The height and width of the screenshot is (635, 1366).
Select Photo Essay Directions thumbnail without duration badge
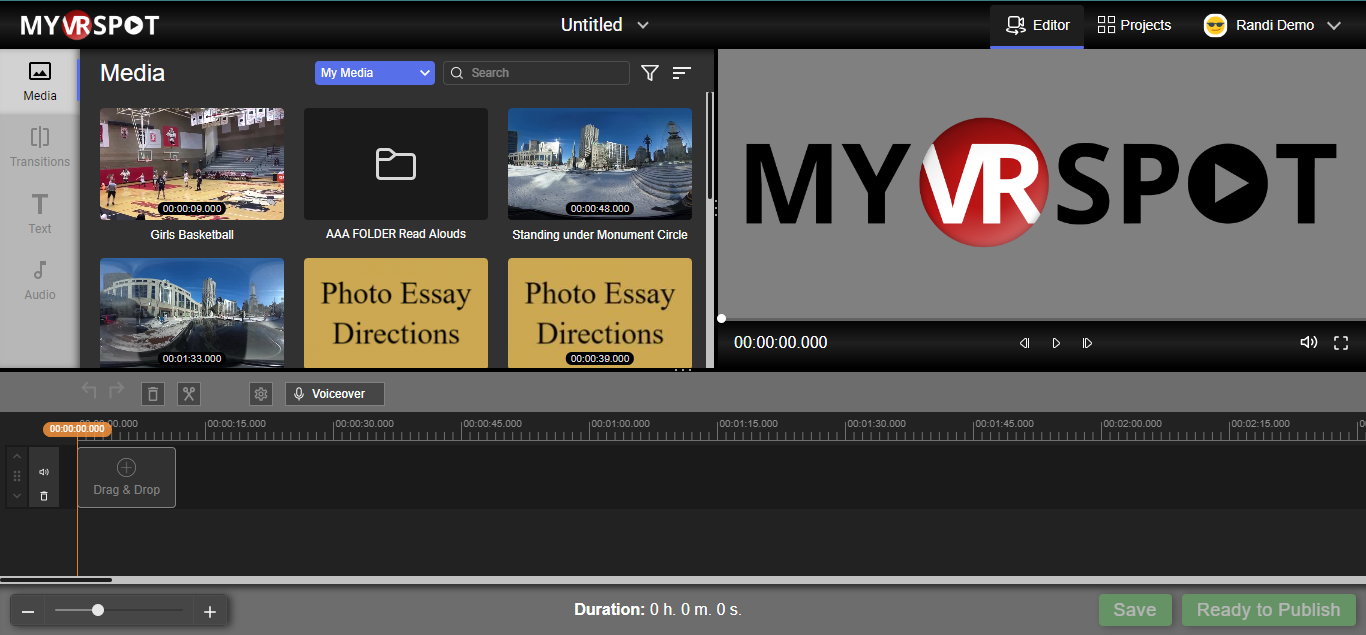[x=396, y=313]
